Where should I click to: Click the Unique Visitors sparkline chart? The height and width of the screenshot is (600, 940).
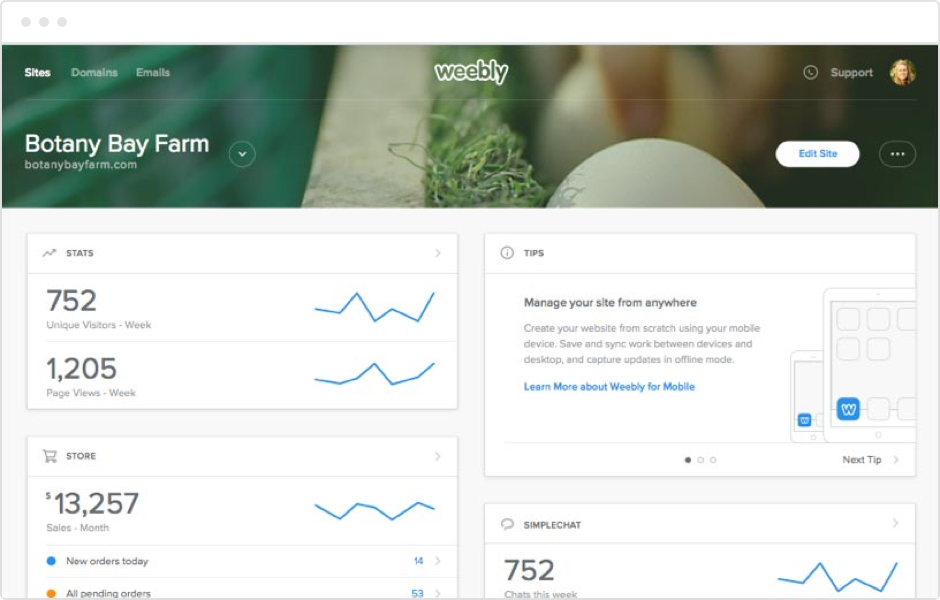click(374, 305)
